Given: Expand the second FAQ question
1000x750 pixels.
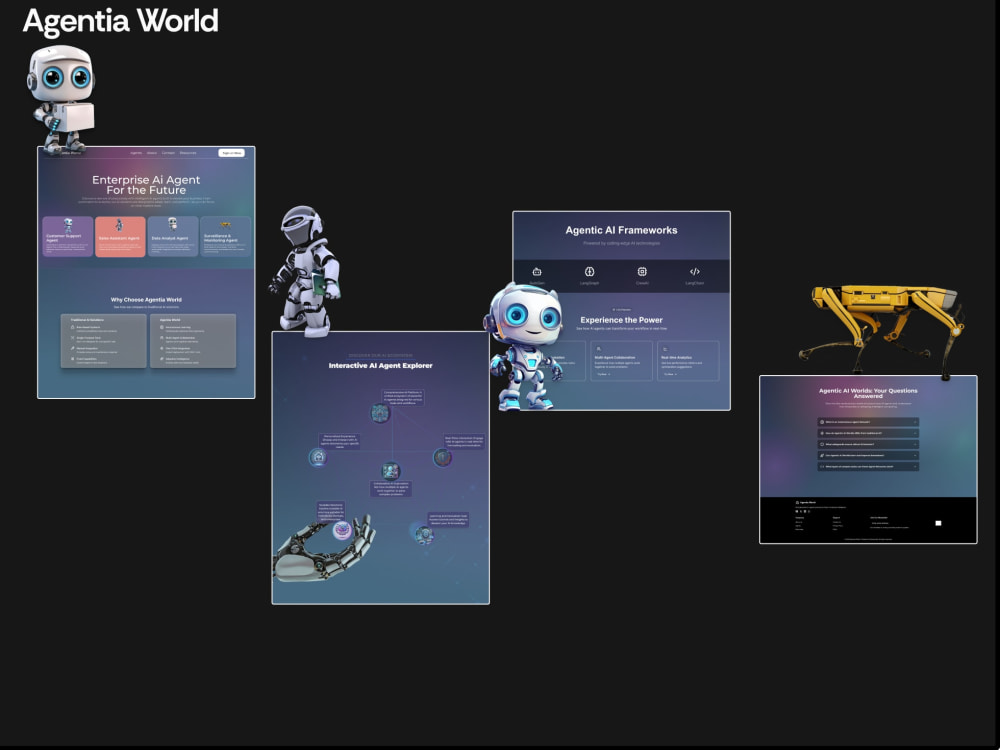Looking at the screenshot, I should 868,433.
